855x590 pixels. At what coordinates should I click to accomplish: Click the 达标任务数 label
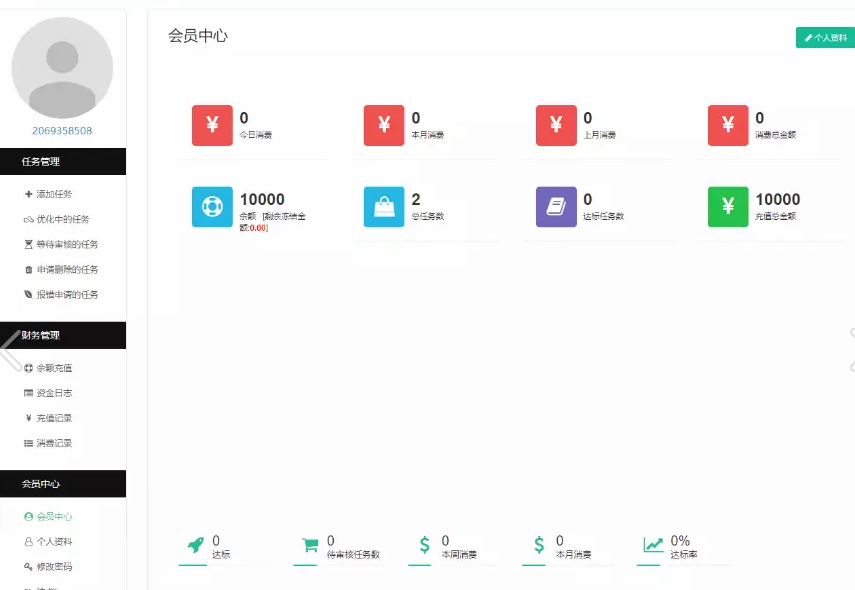(x=604, y=216)
